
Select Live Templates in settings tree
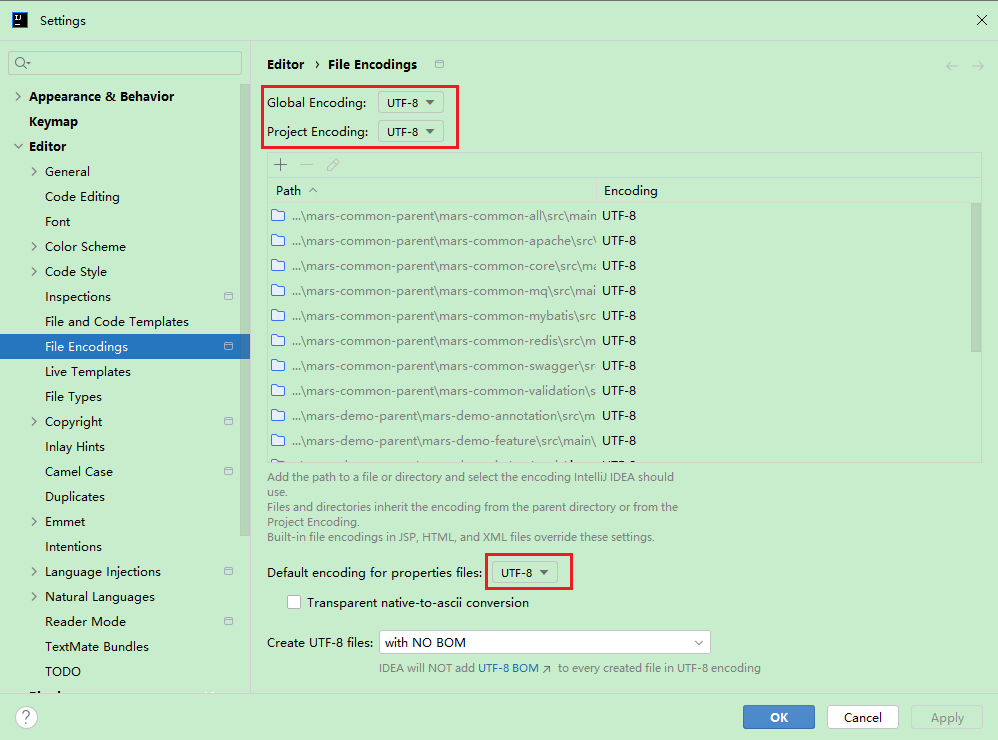pos(88,372)
